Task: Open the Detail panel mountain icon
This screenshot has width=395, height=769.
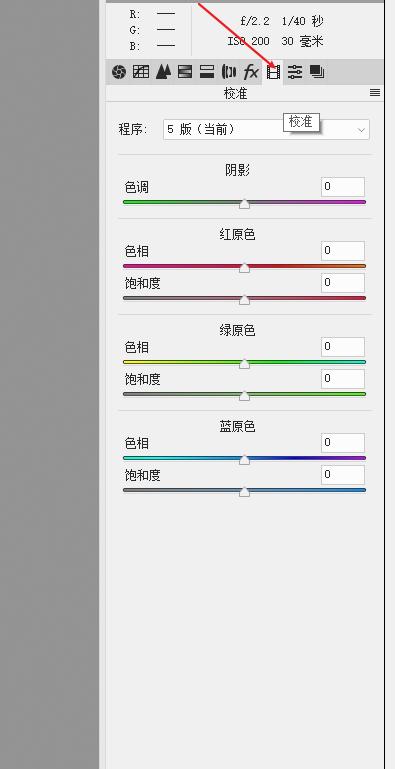Action: tap(163, 72)
